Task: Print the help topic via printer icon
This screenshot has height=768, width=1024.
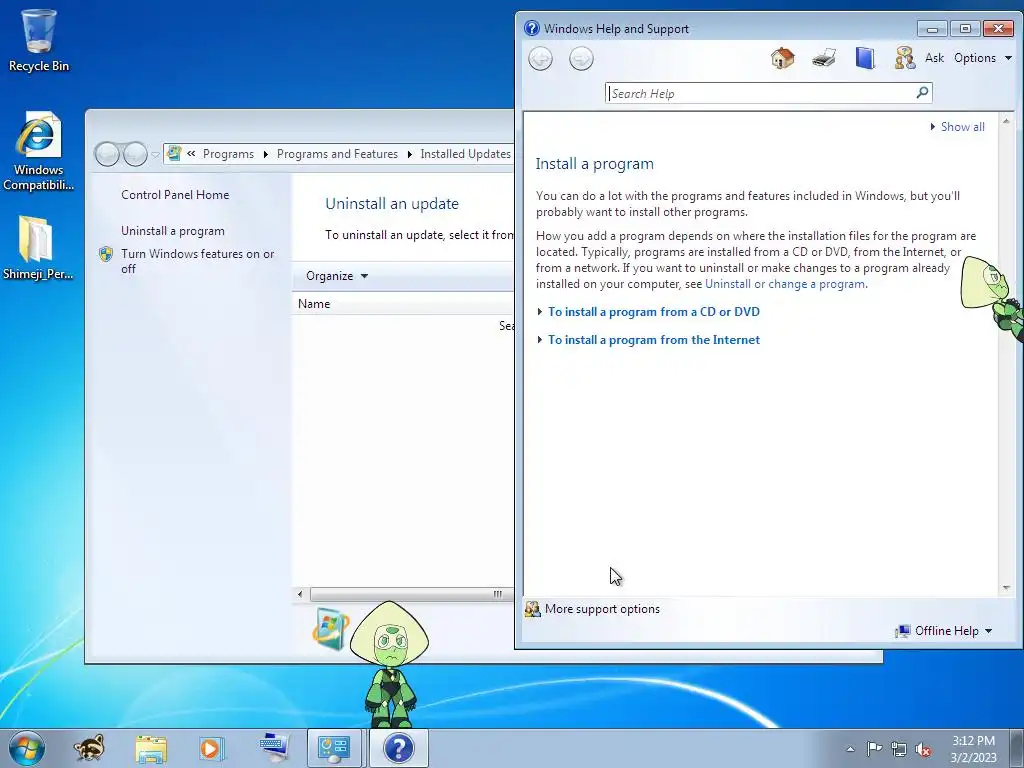Action: click(x=824, y=58)
